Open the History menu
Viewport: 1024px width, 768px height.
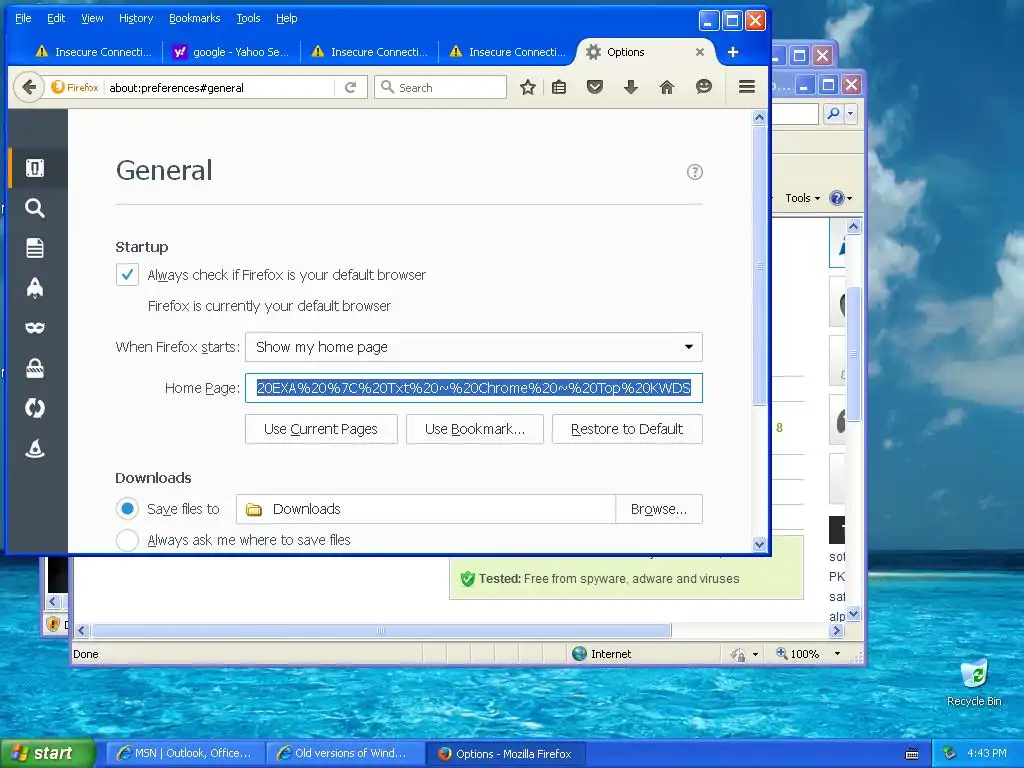click(136, 18)
